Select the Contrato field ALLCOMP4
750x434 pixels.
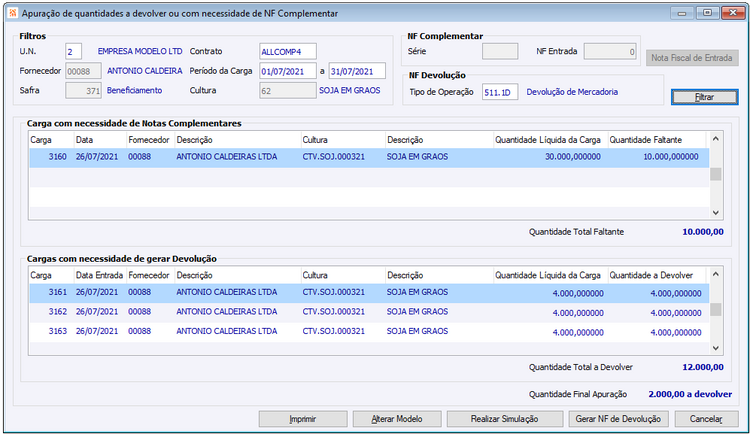(286, 51)
